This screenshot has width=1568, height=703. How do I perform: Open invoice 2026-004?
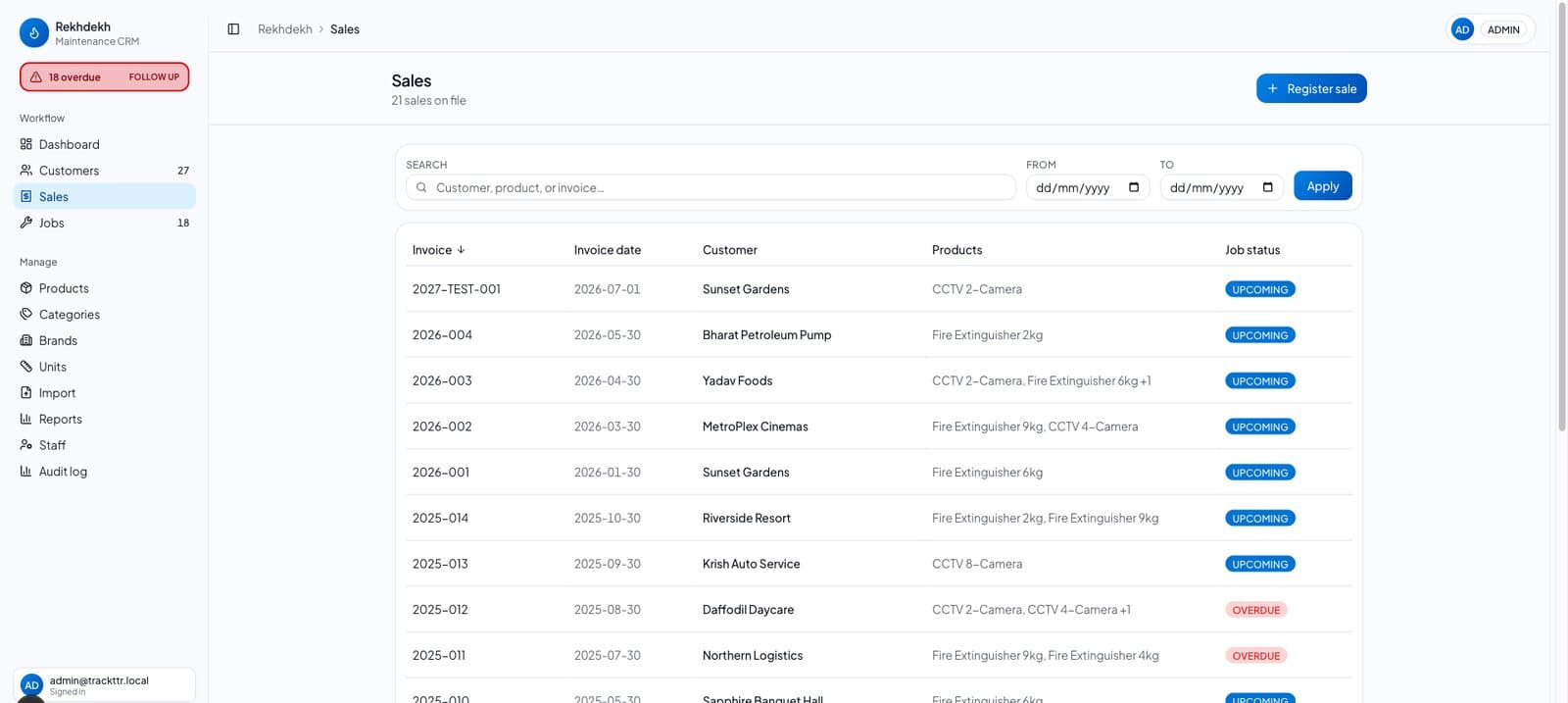click(x=442, y=335)
